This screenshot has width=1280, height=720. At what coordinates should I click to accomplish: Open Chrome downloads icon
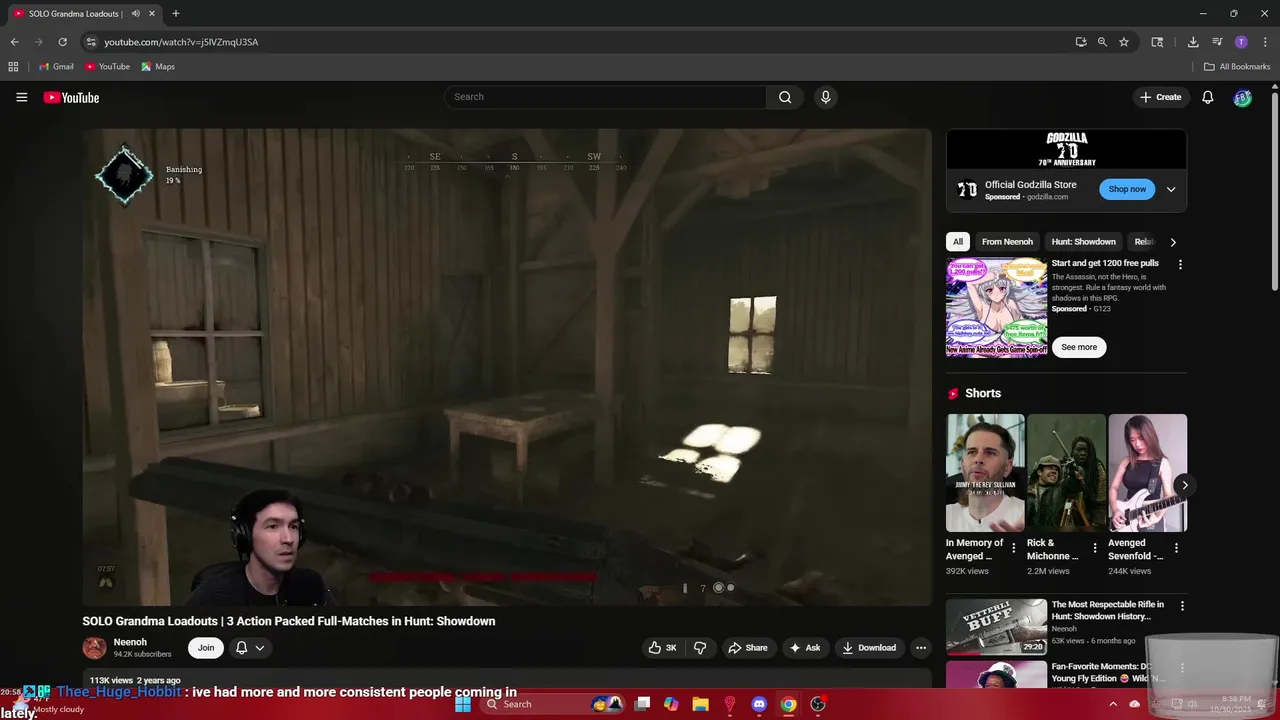(x=1193, y=42)
